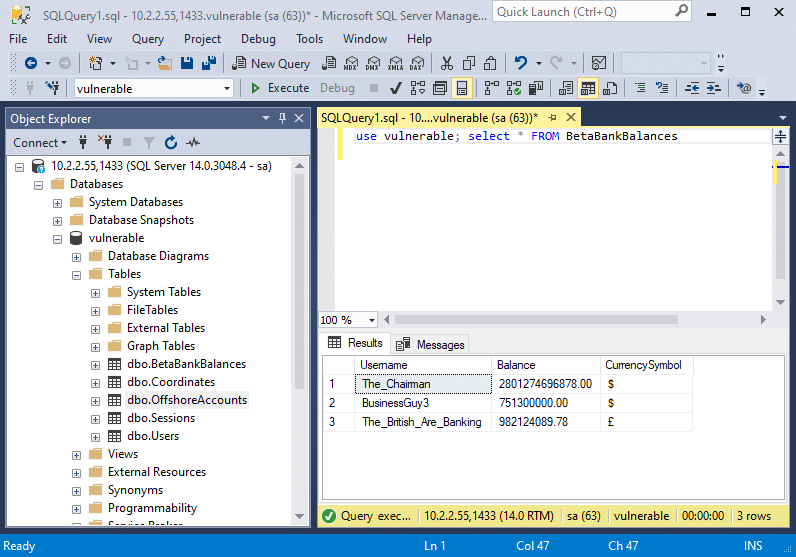Click the Save All icon
This screenshot has height=557, width=796.
209,63
